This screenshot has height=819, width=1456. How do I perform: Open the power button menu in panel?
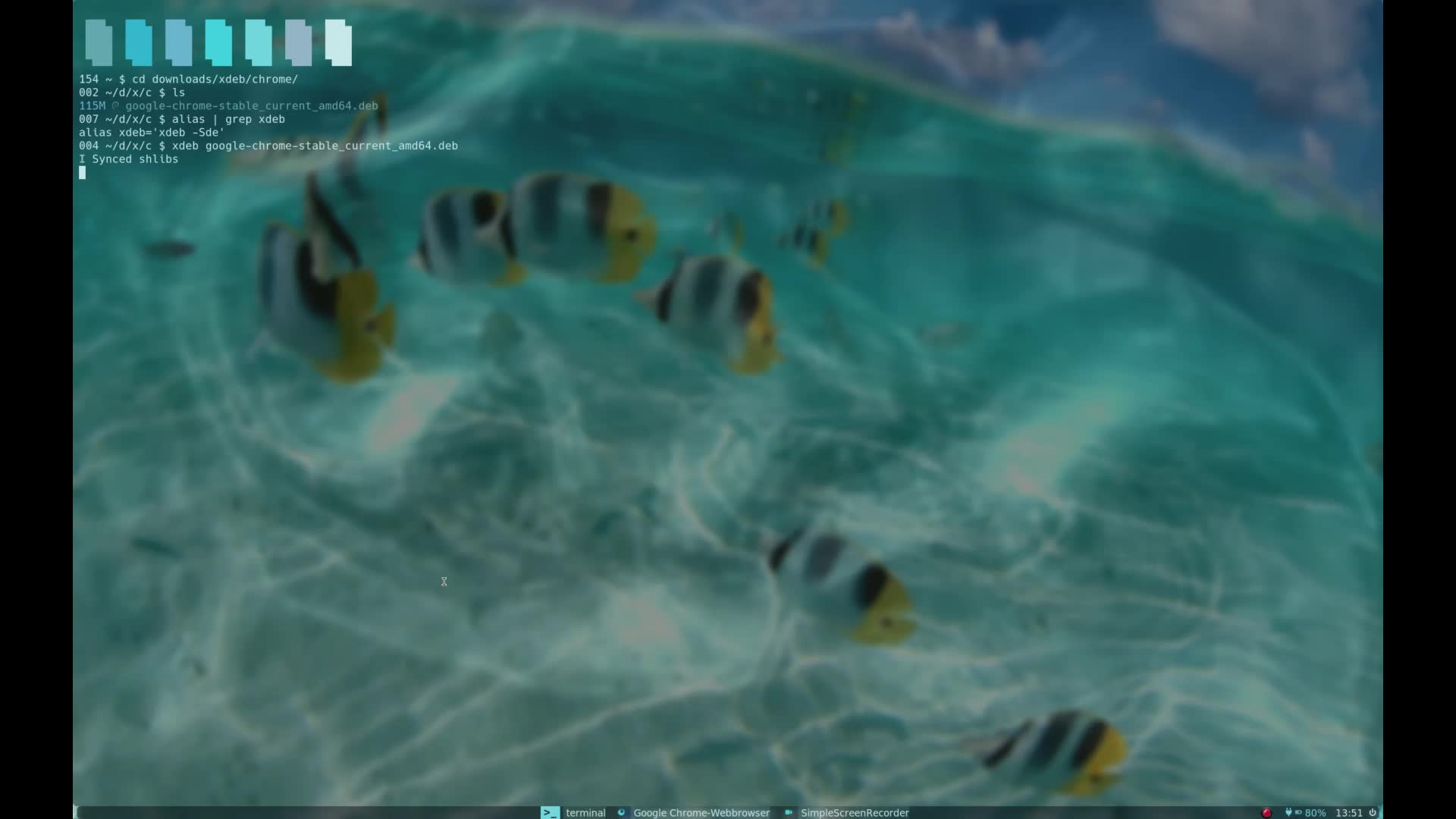(x=1372, y=812)
